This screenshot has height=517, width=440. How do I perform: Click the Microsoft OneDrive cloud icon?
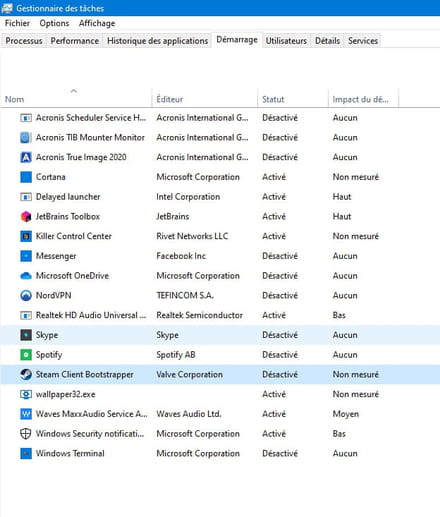click(26, 276)
